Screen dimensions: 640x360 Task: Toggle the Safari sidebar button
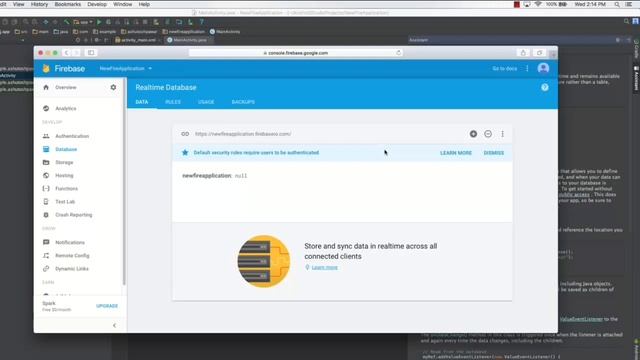(x=91, y=53)
